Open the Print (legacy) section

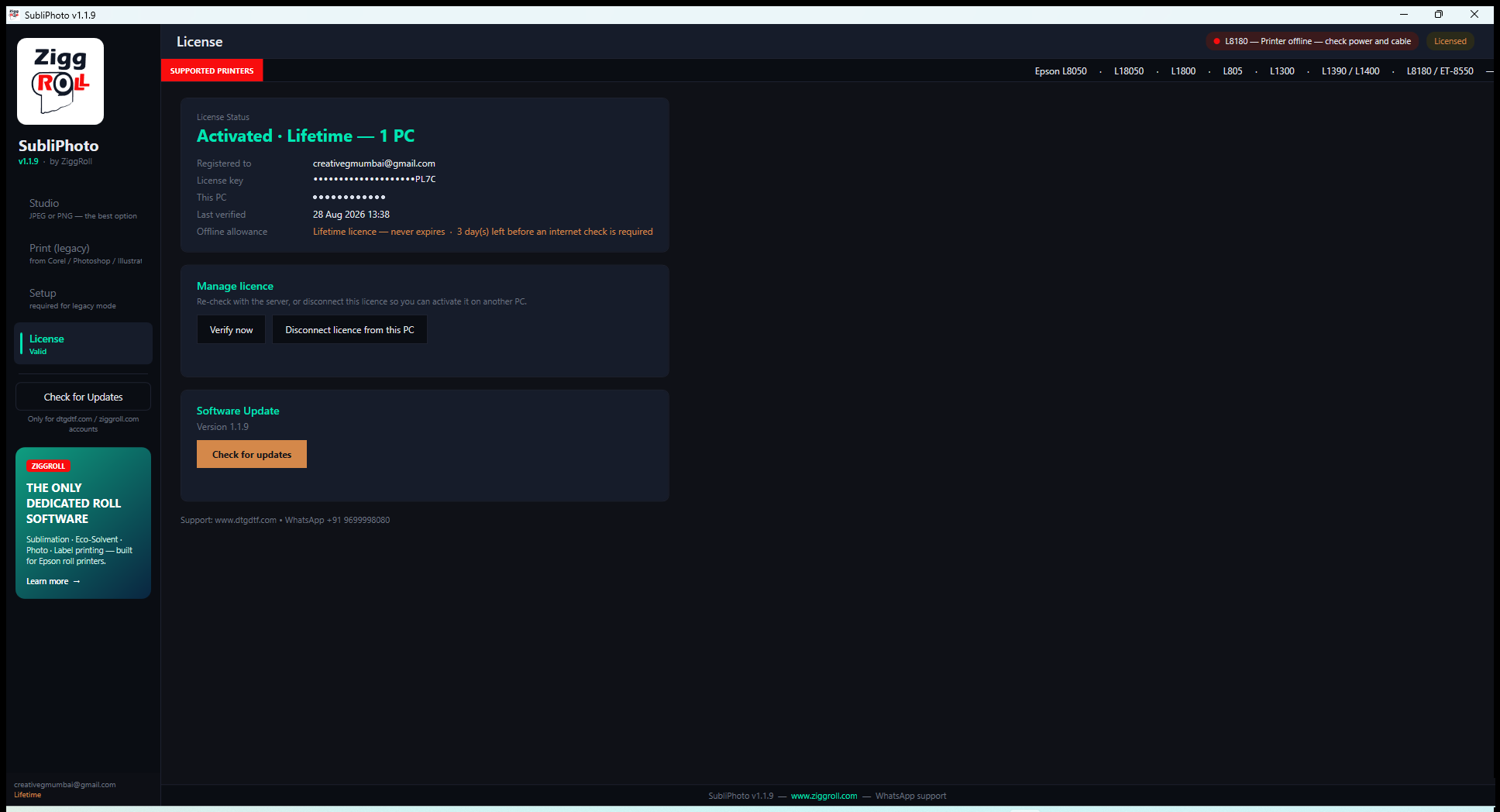83,253
